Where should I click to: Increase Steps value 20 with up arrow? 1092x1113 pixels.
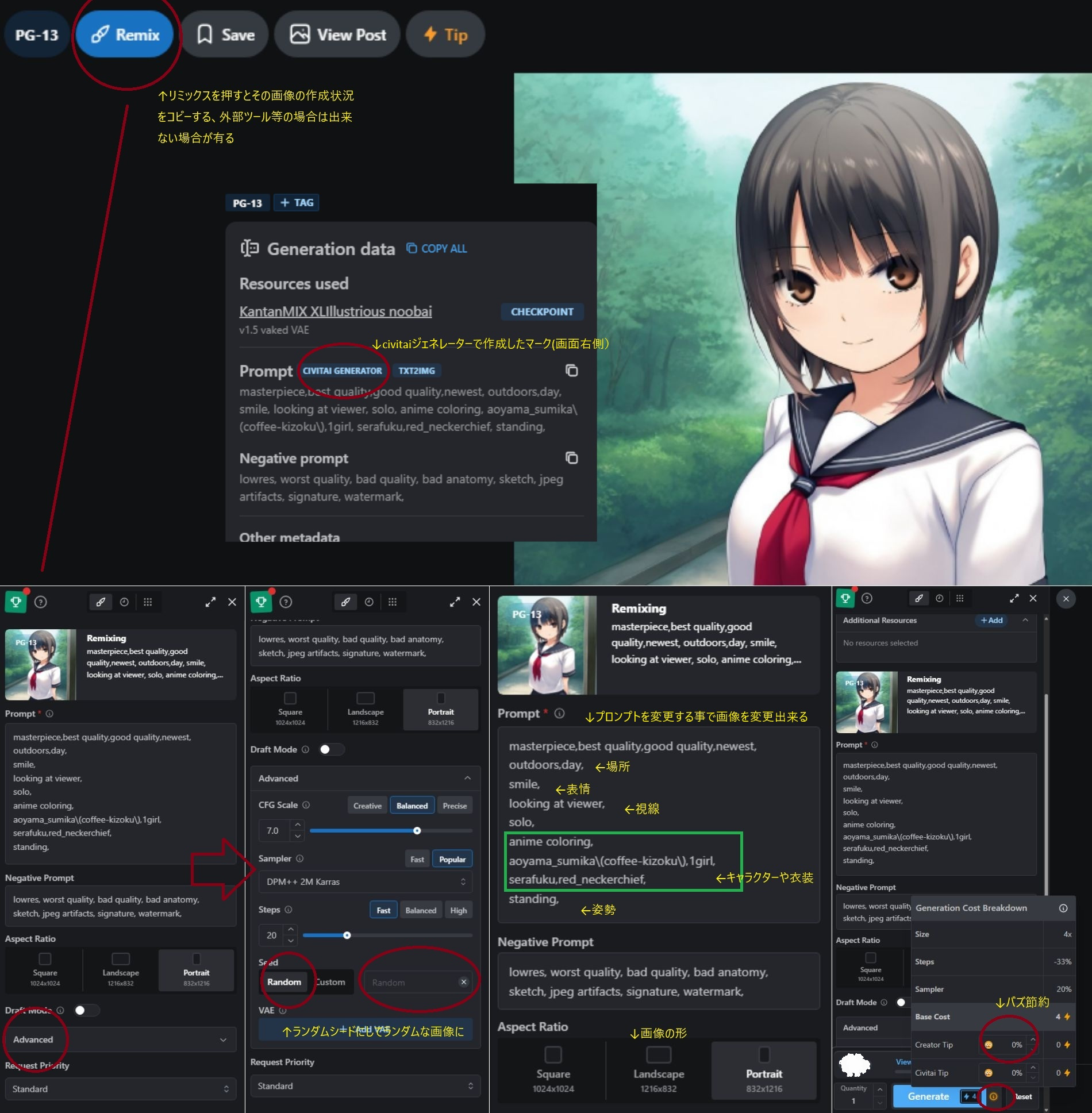point(291,930)
